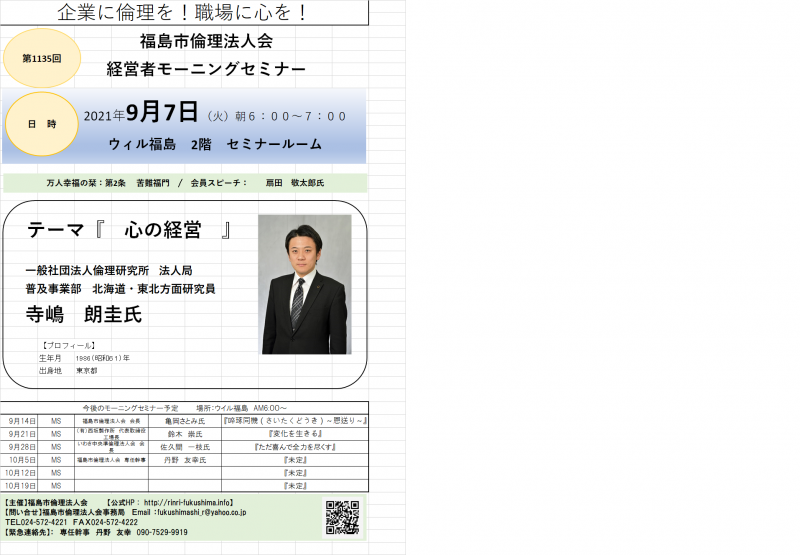Click the 第1135回 oval badge

[41, 59]
